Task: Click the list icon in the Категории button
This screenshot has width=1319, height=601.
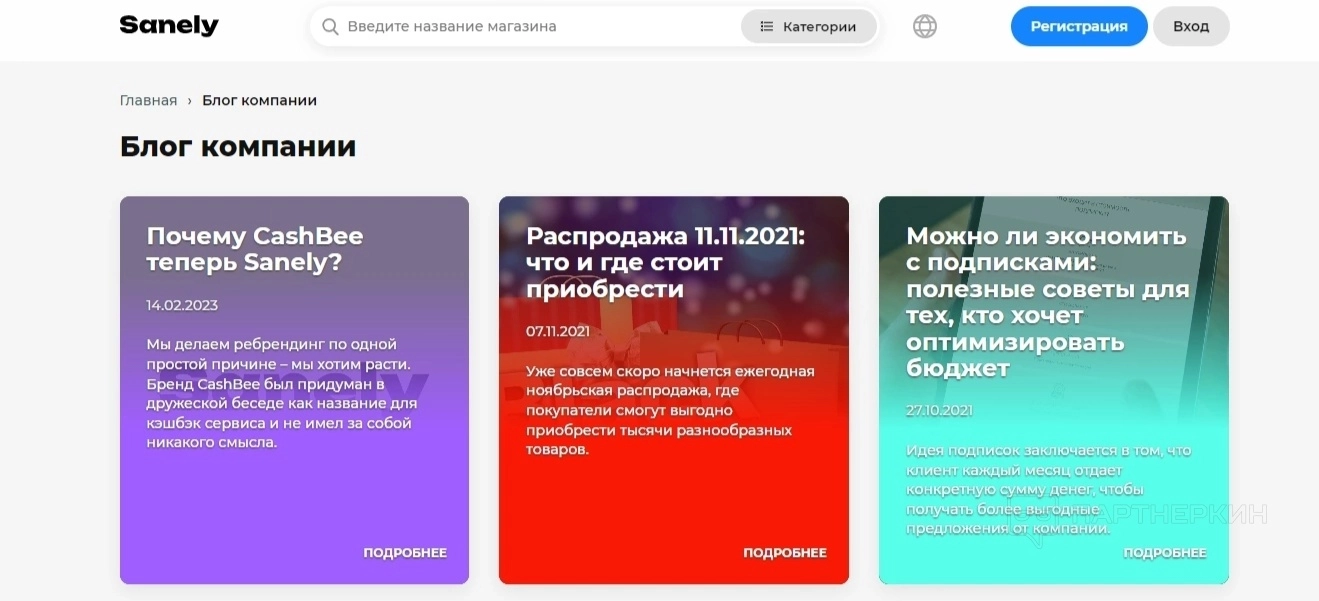Action: coord(767,27)
